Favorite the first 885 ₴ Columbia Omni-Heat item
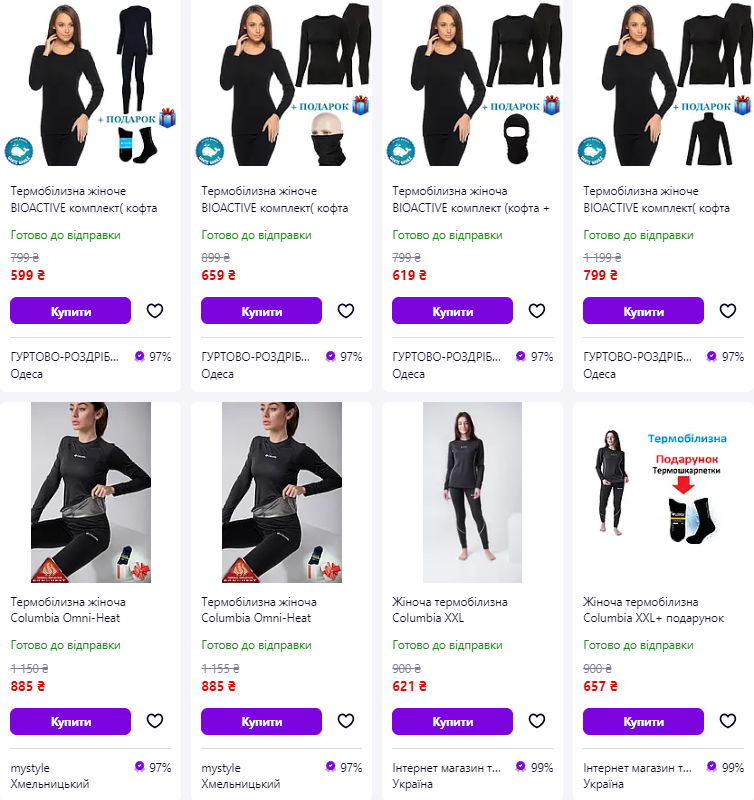754x800 pixels. 155,721
